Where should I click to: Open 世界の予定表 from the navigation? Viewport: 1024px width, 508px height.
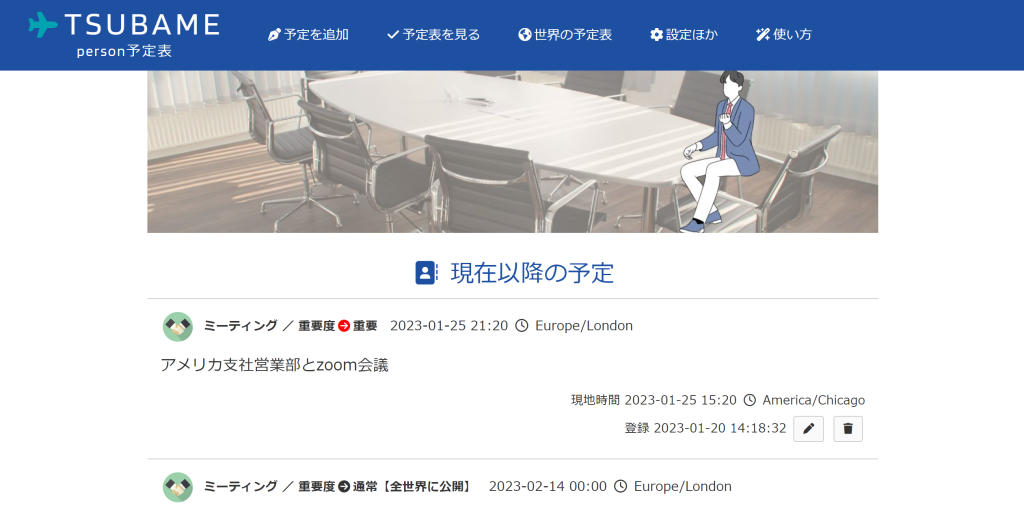(x=565, y=35)
